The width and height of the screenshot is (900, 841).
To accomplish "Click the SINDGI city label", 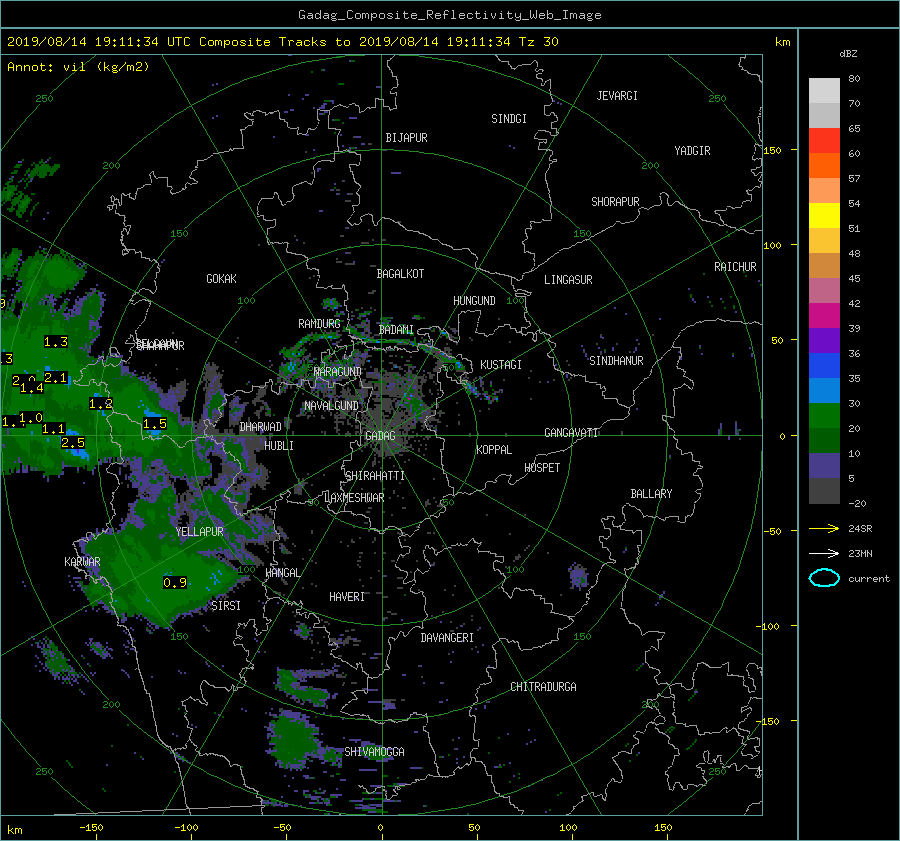I will [x=509, y=119].
